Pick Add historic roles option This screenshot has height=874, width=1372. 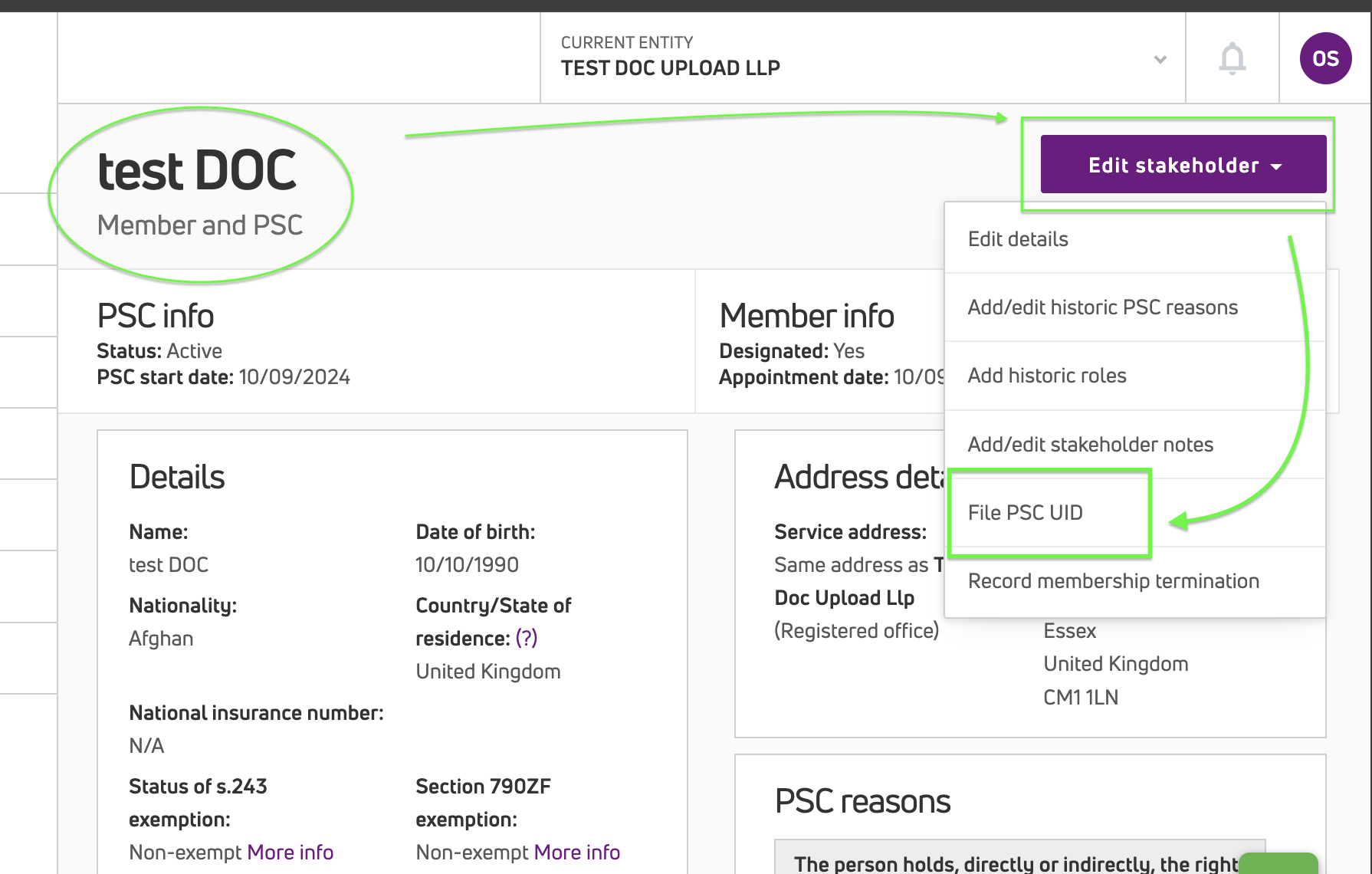[x=1047, y=376]
